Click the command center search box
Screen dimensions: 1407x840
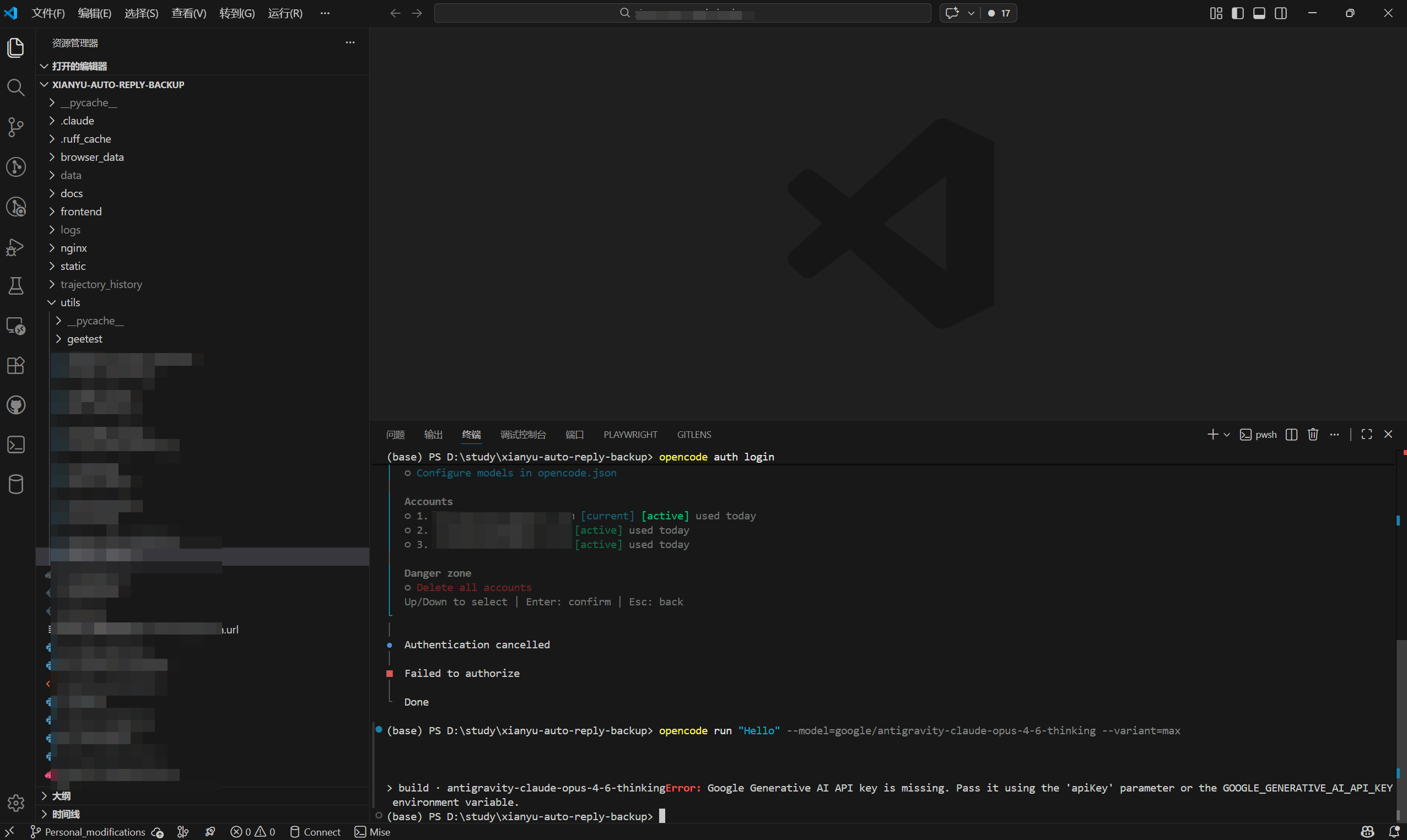tap(682, 13)
